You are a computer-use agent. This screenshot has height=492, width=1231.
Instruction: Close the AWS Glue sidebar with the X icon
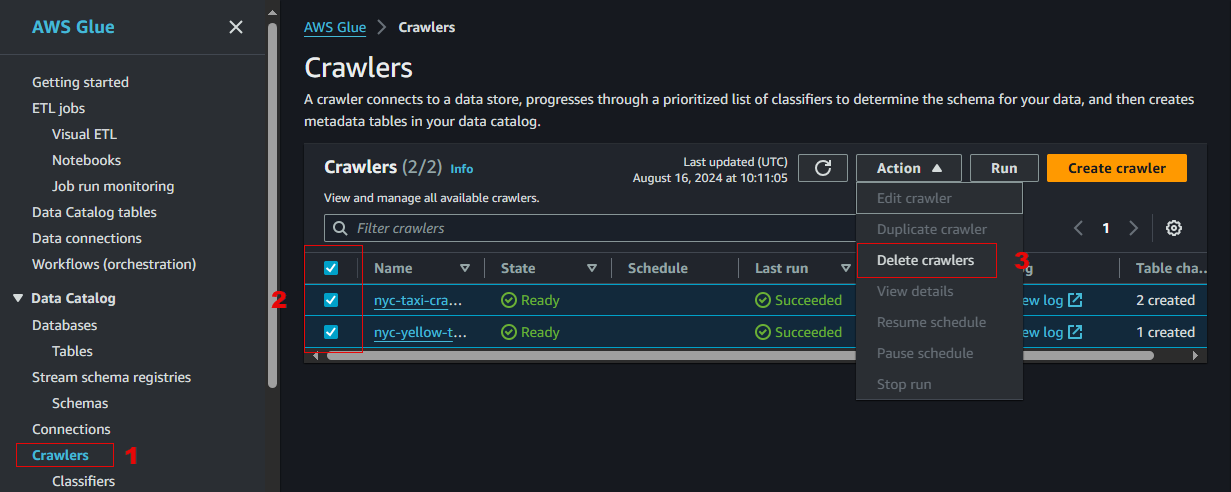pos(236,27)
